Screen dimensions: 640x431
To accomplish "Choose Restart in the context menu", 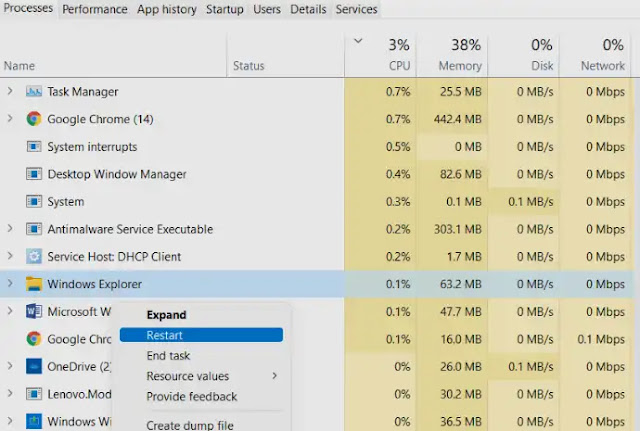I will (201, 335).
